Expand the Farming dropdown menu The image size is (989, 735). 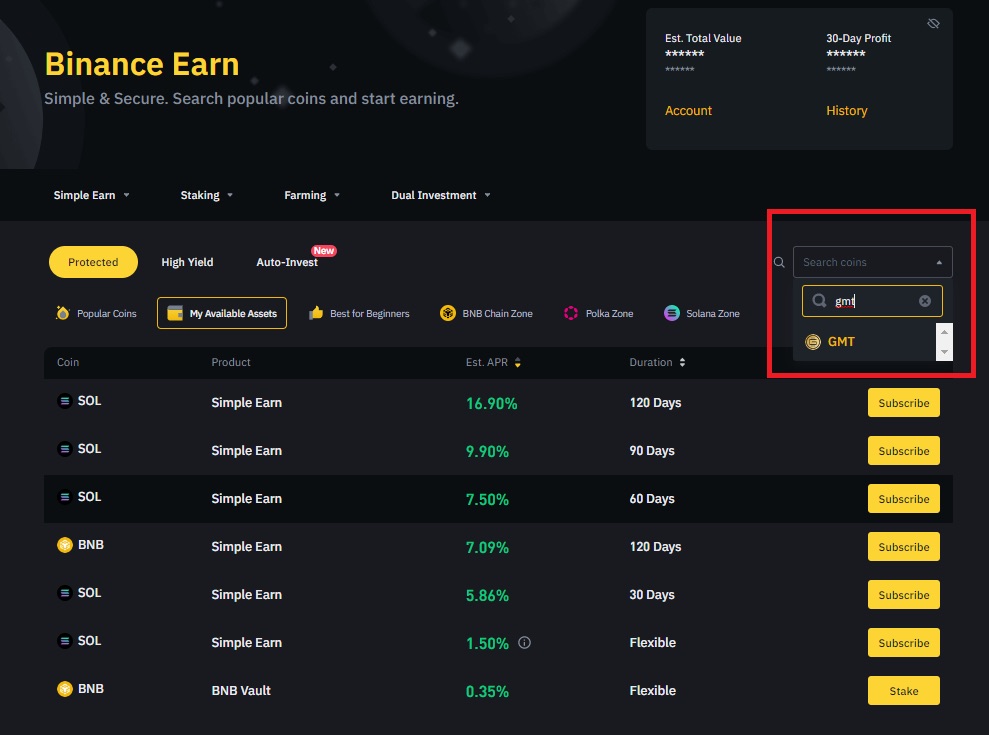click(312, 196)
